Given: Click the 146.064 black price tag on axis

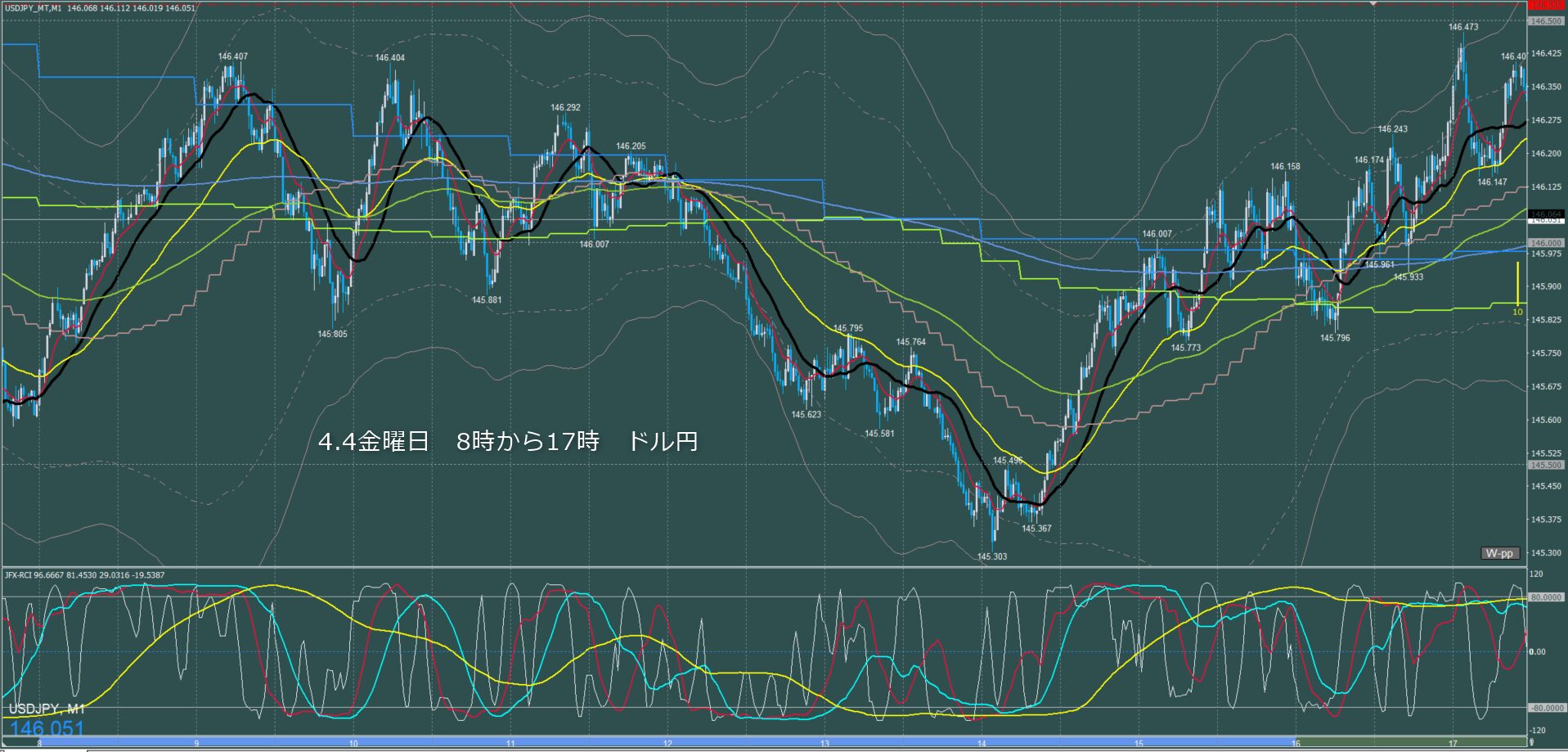Looking at the screenshot, I should click(1546, 214).
